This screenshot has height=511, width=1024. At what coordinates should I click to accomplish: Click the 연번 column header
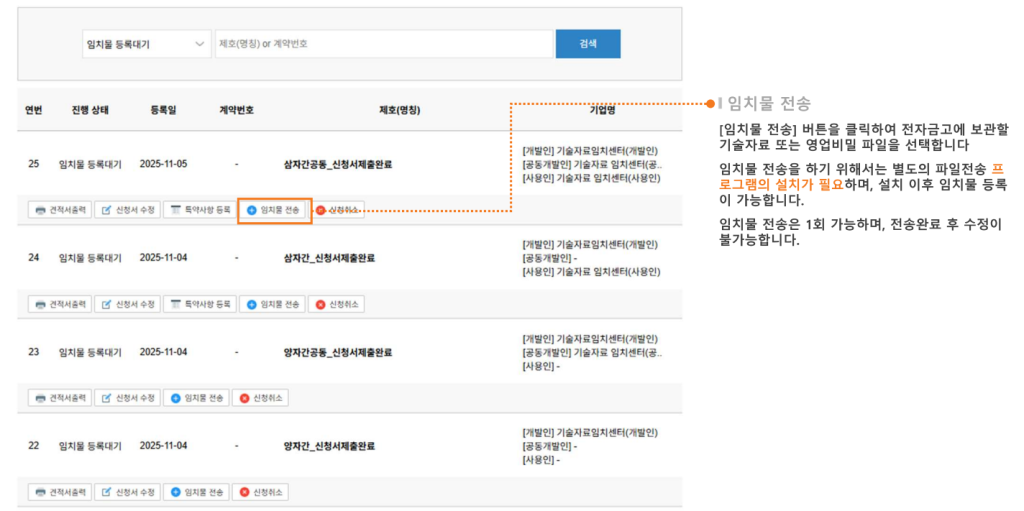click(34, 110)
